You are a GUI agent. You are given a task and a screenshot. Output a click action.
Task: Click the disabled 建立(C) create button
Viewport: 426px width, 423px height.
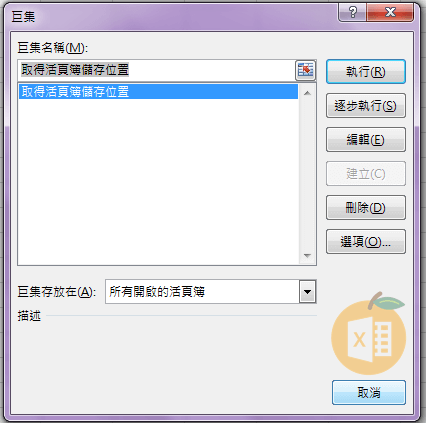(366, 173)
